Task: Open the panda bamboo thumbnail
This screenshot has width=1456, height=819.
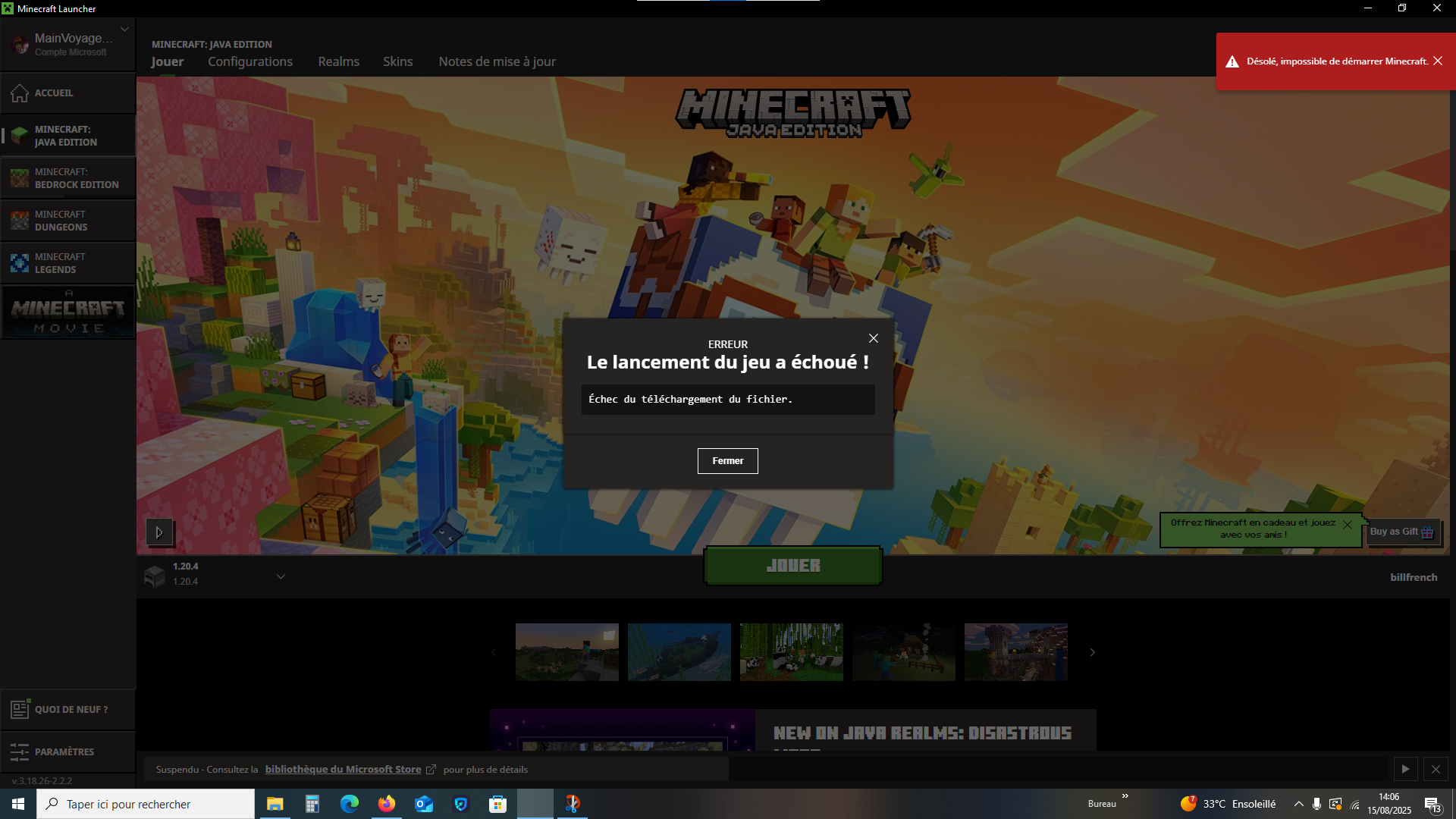Action: pos(792,652)
